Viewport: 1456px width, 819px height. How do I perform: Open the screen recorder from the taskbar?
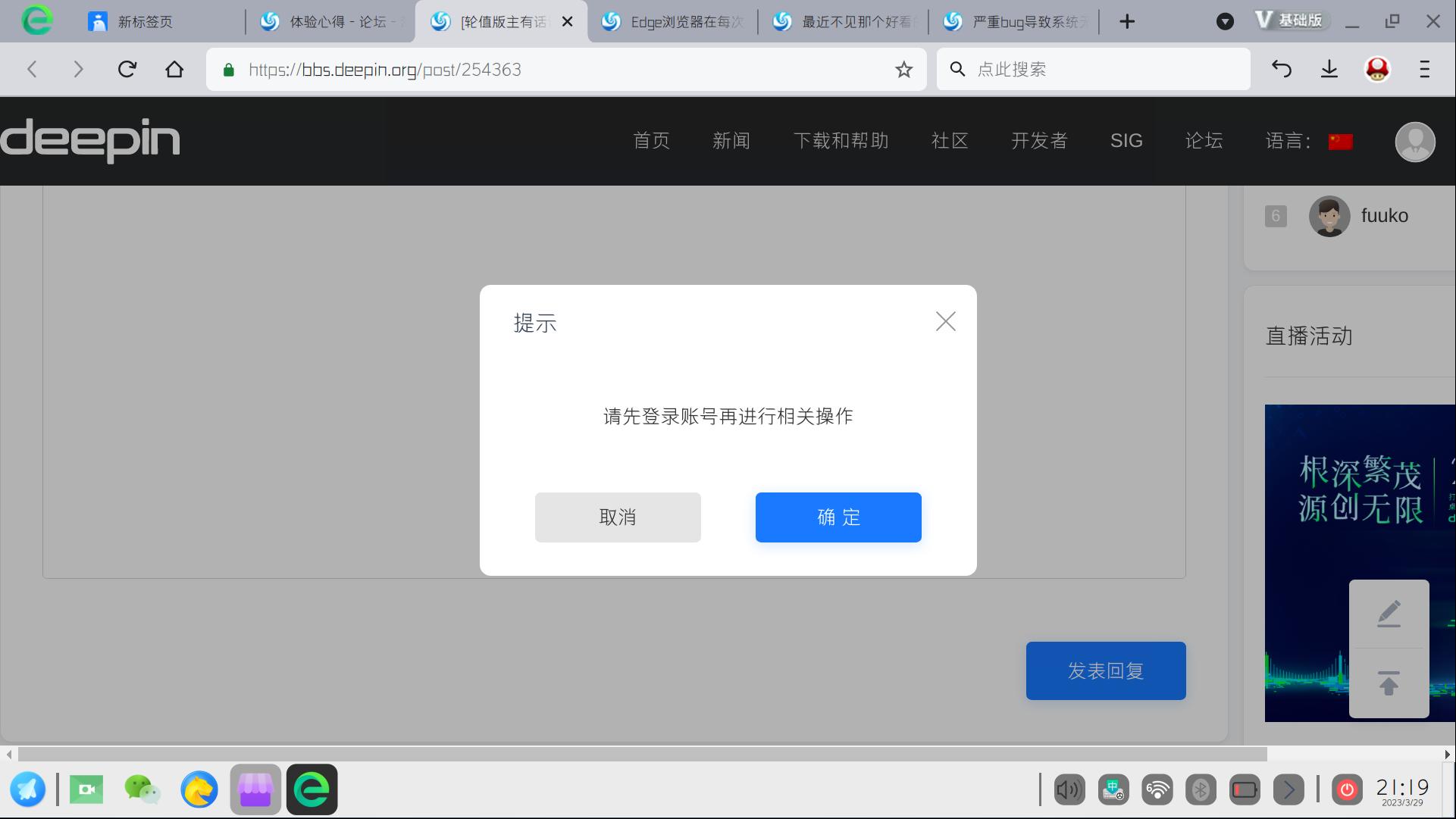point(86,789)
